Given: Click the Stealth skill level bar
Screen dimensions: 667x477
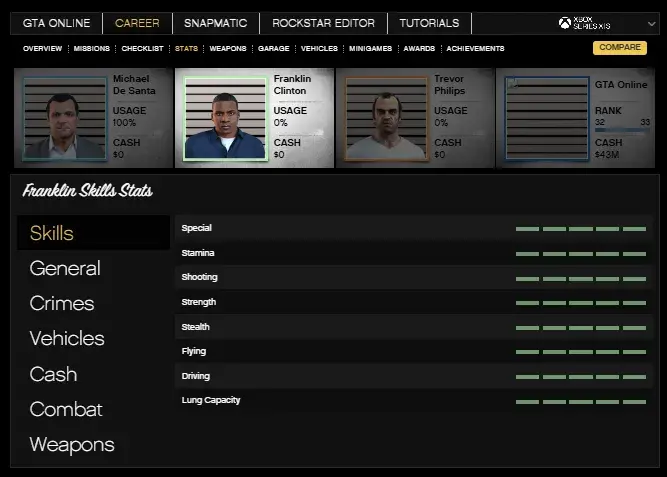Looking at the screenshot, I should (x=581, y=328).
